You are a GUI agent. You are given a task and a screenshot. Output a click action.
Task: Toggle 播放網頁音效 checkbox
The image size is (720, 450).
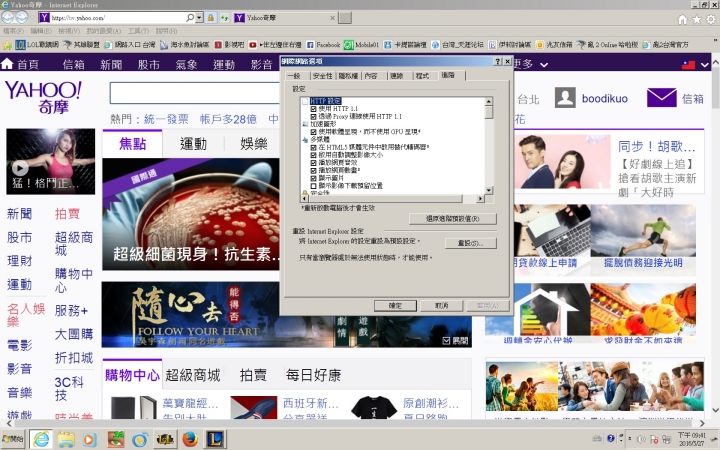coord(314,163)
